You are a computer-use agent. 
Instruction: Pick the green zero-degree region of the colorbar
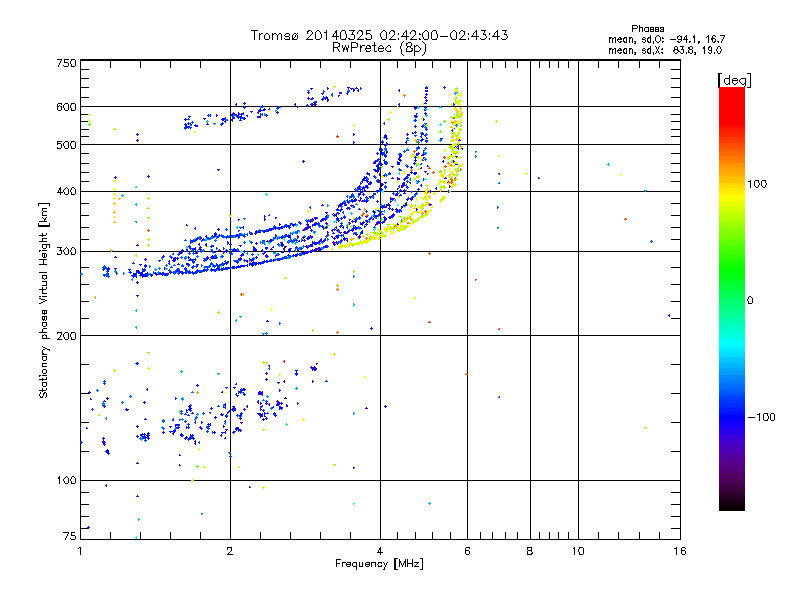732,300
